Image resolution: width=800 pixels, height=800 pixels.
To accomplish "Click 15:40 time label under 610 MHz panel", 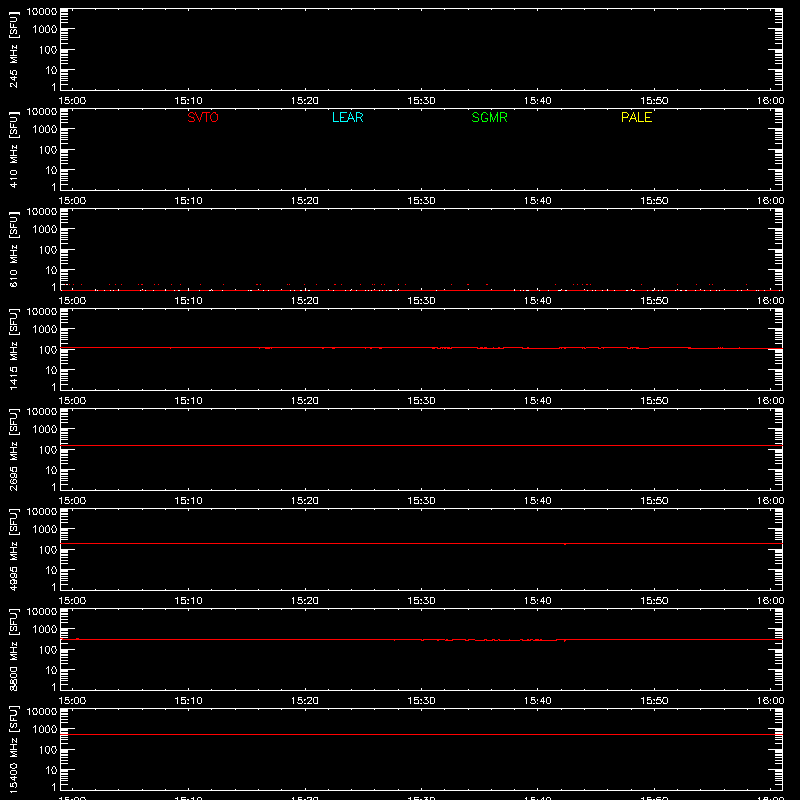I will (x=538, y=301).
